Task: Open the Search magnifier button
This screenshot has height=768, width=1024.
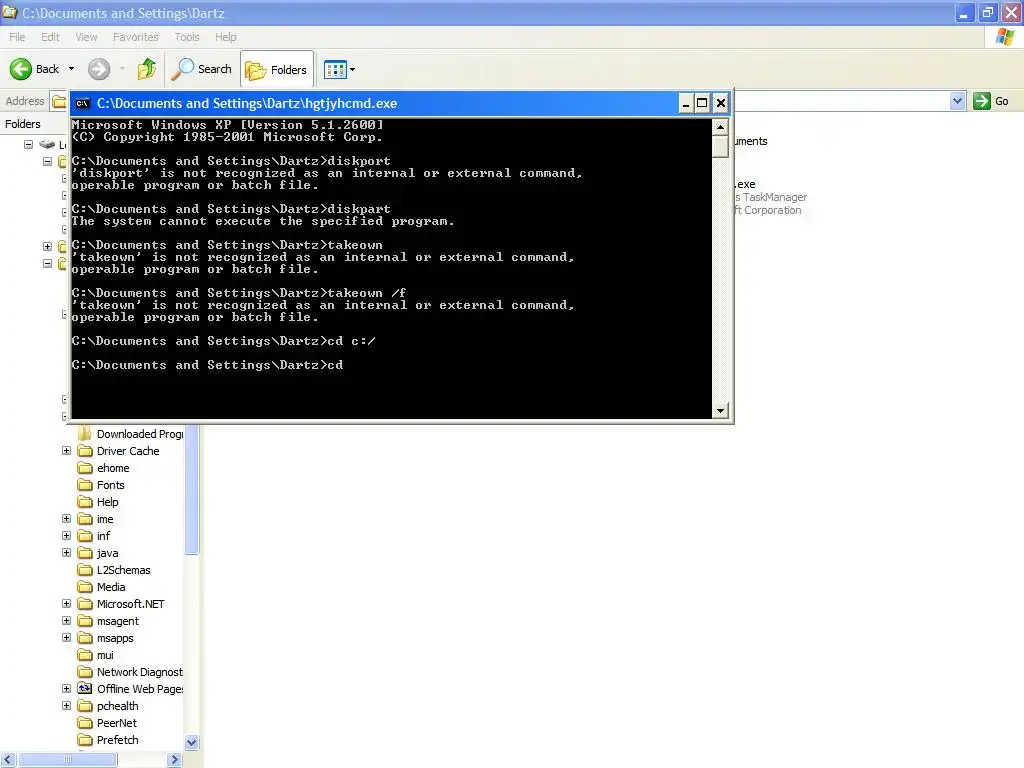Action: click(201, 69)
